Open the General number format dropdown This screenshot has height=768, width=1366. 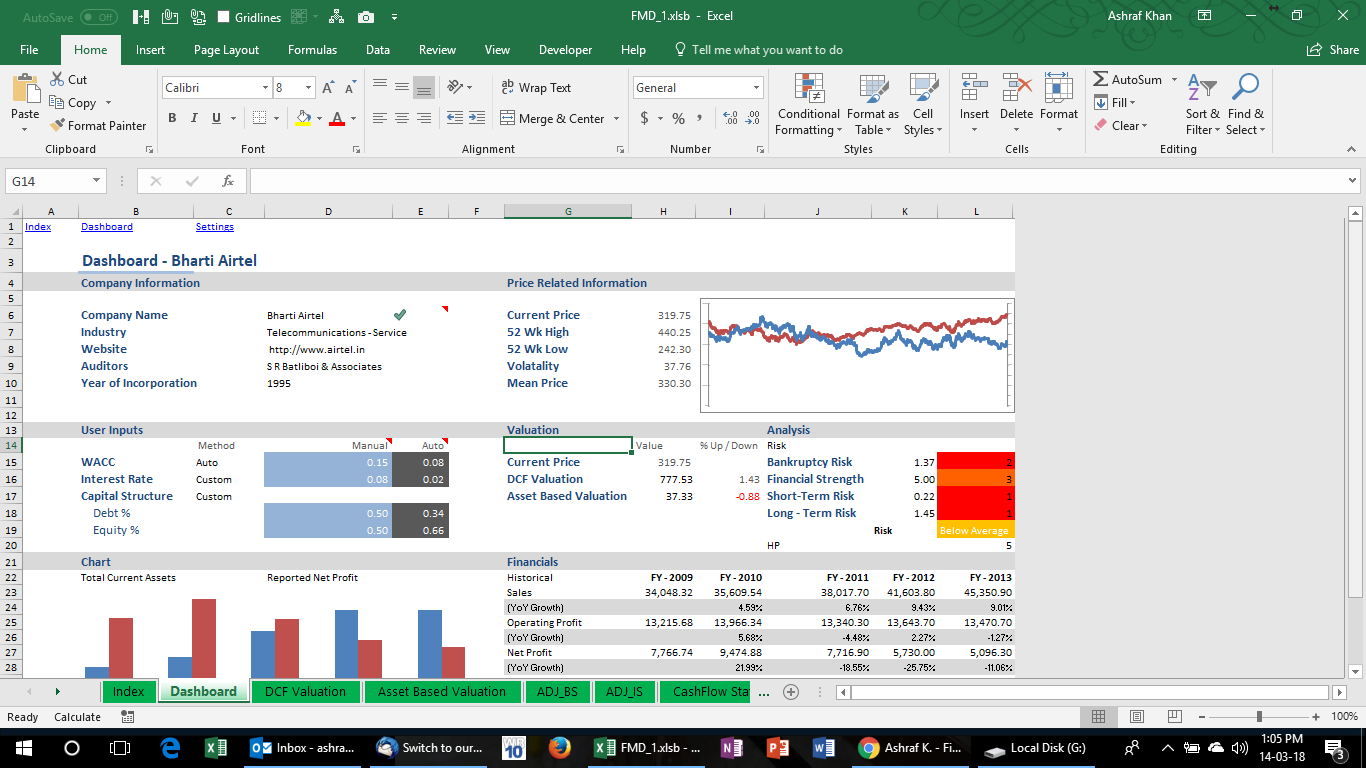pos(756,88)
